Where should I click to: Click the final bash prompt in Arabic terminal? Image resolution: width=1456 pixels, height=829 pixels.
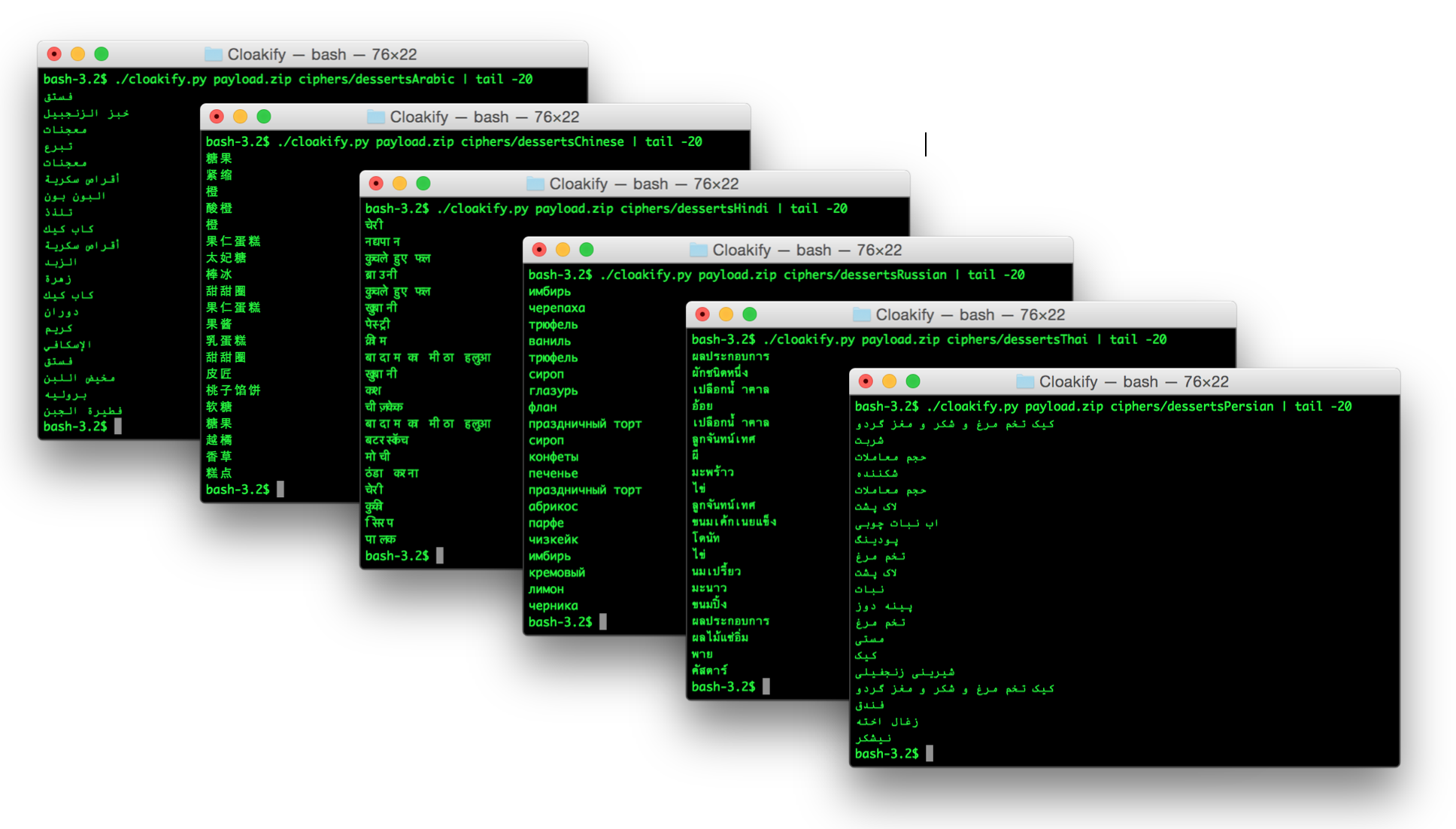point(75,427)
